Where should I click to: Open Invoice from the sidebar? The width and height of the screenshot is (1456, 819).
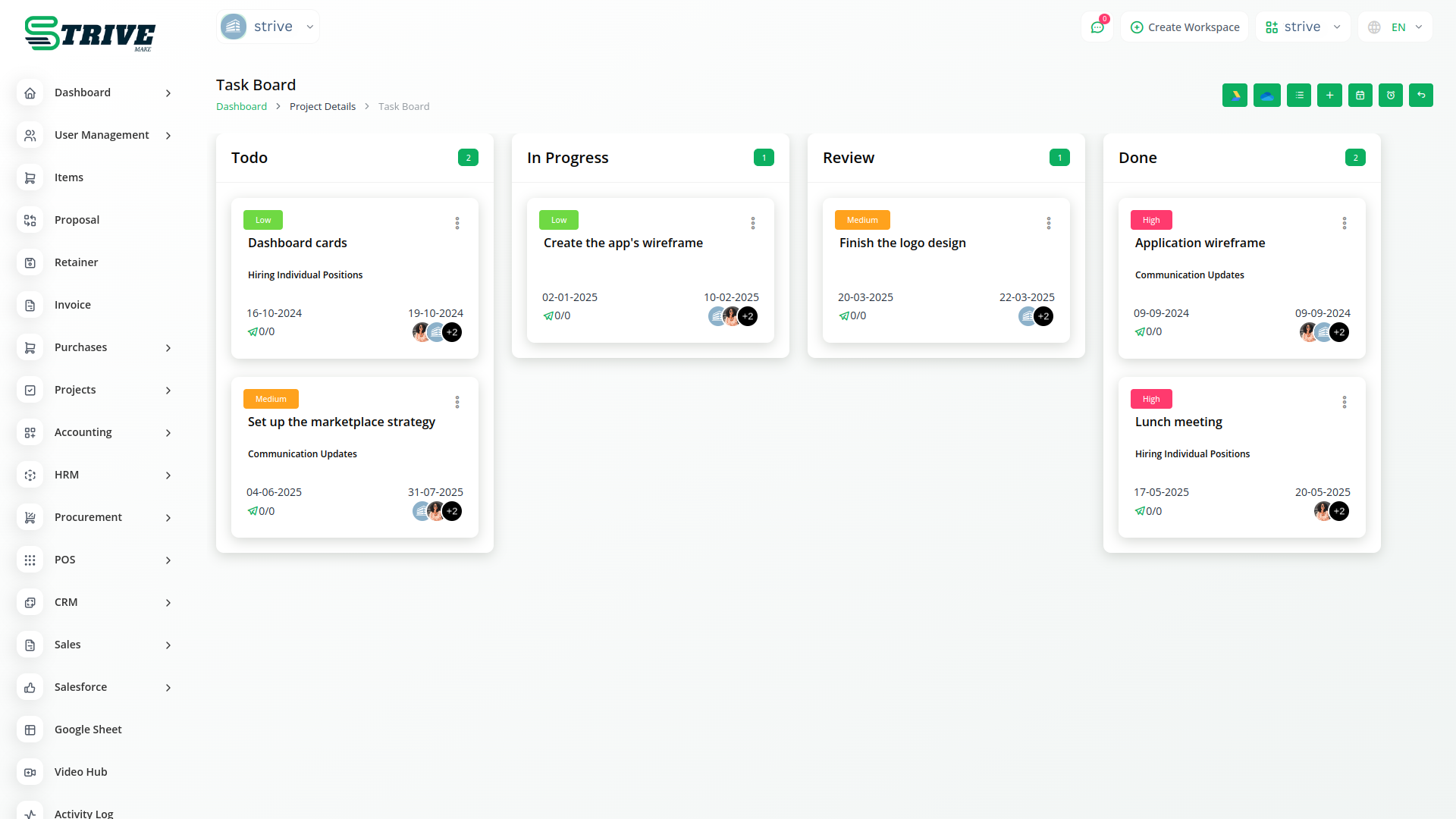pos(73,305)
